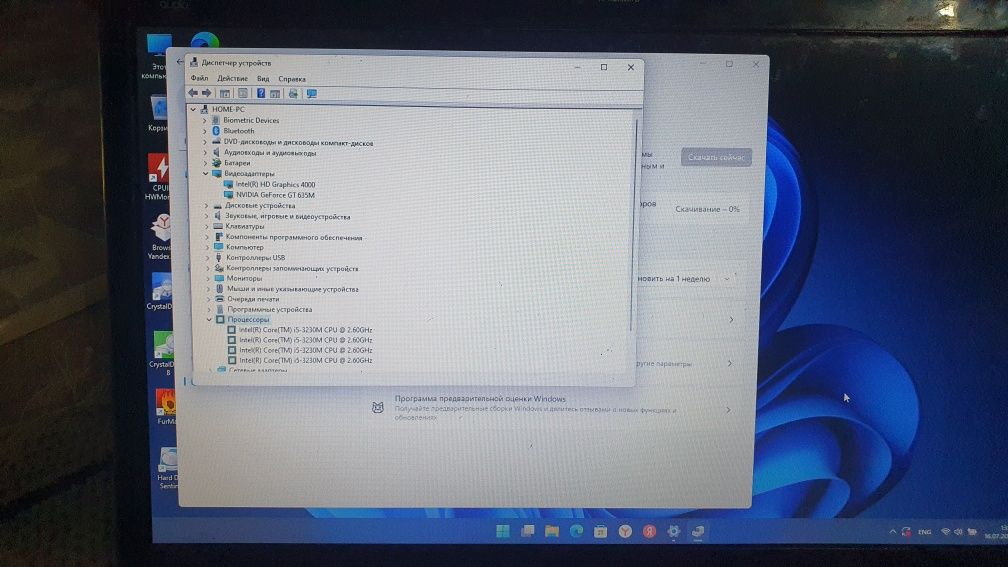Expand the Контроллеры USB category
This screenshot has height=567, width=1008.
coord(207,258)
